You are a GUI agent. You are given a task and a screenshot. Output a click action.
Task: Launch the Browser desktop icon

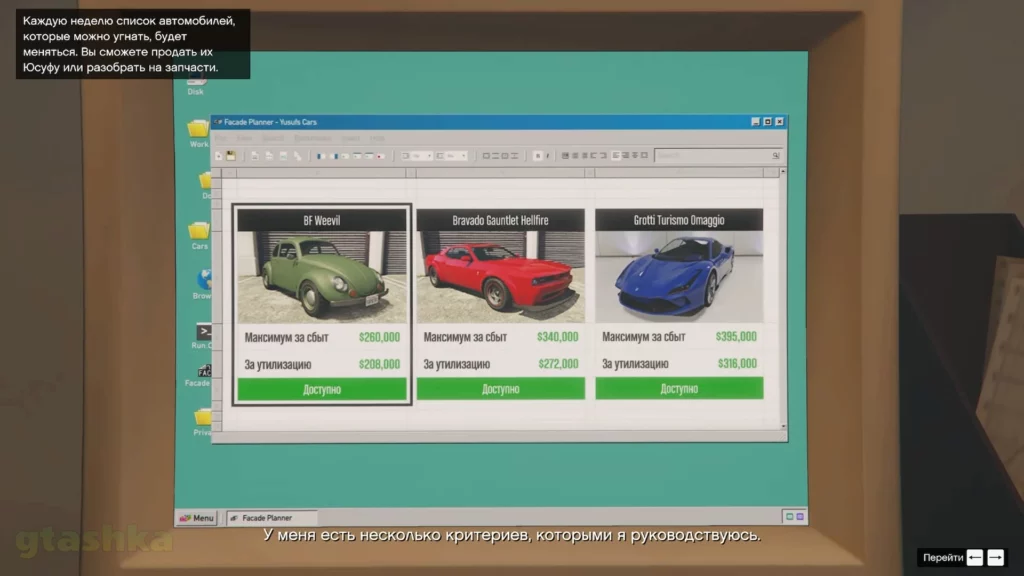coord(204,281)
